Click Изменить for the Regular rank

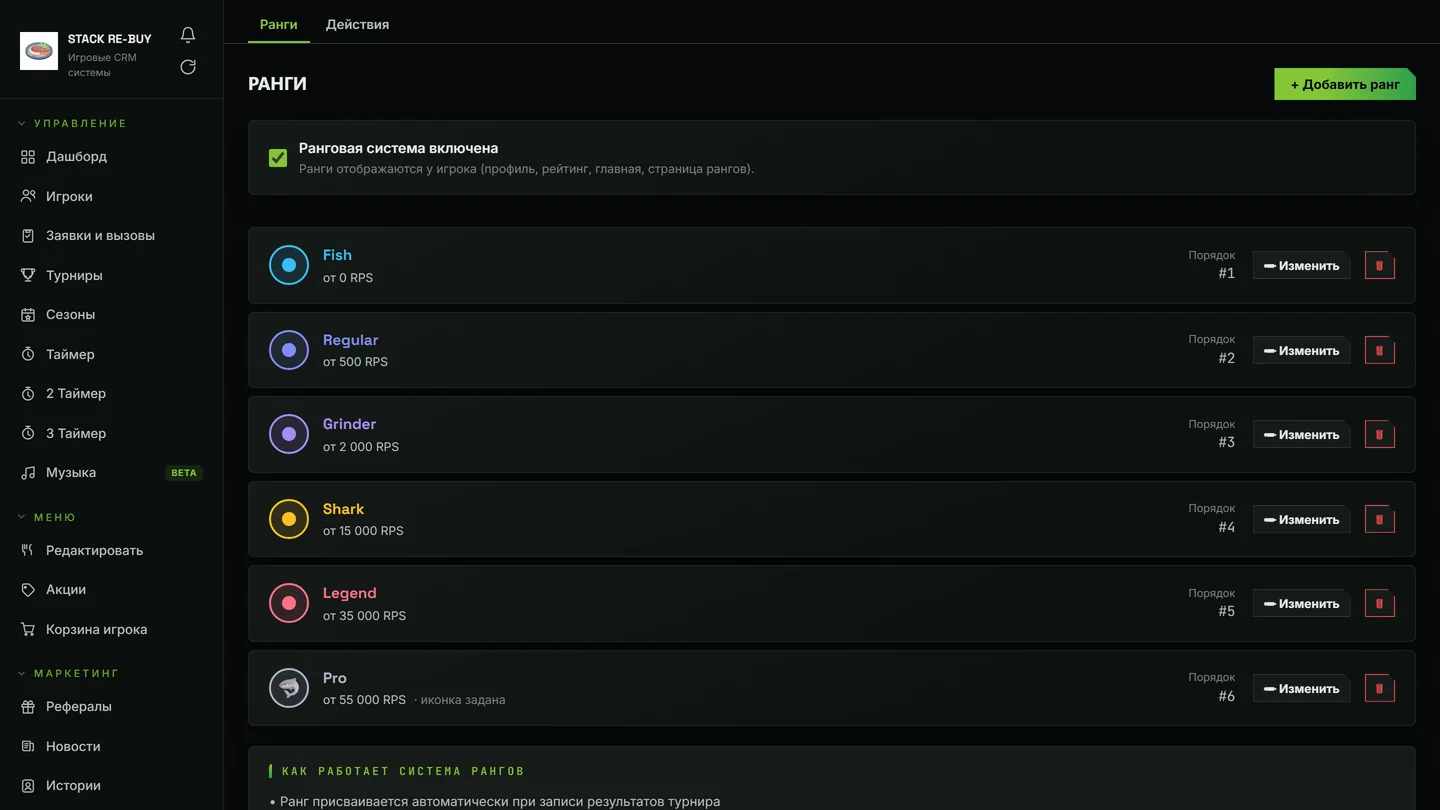click(x=1302, y=351)
